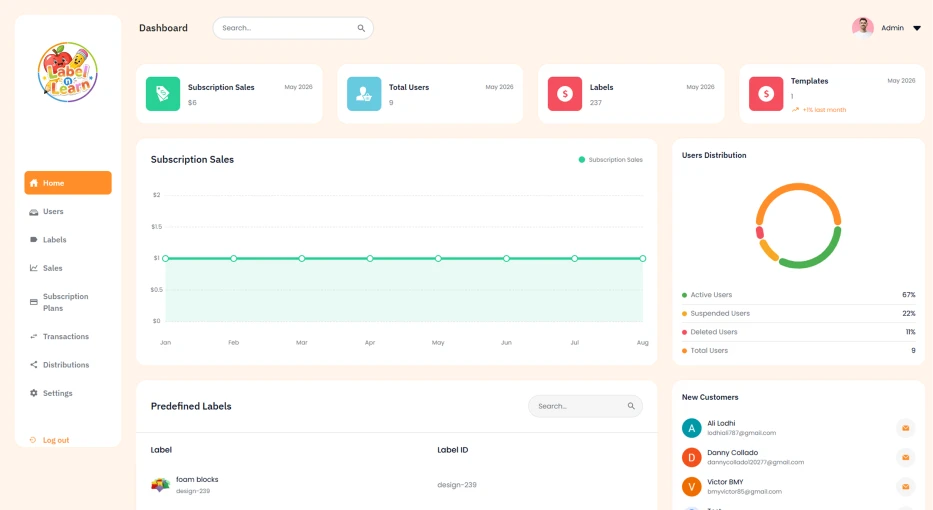
Task: Click the Dashboard page title
Action: [163, 28]
